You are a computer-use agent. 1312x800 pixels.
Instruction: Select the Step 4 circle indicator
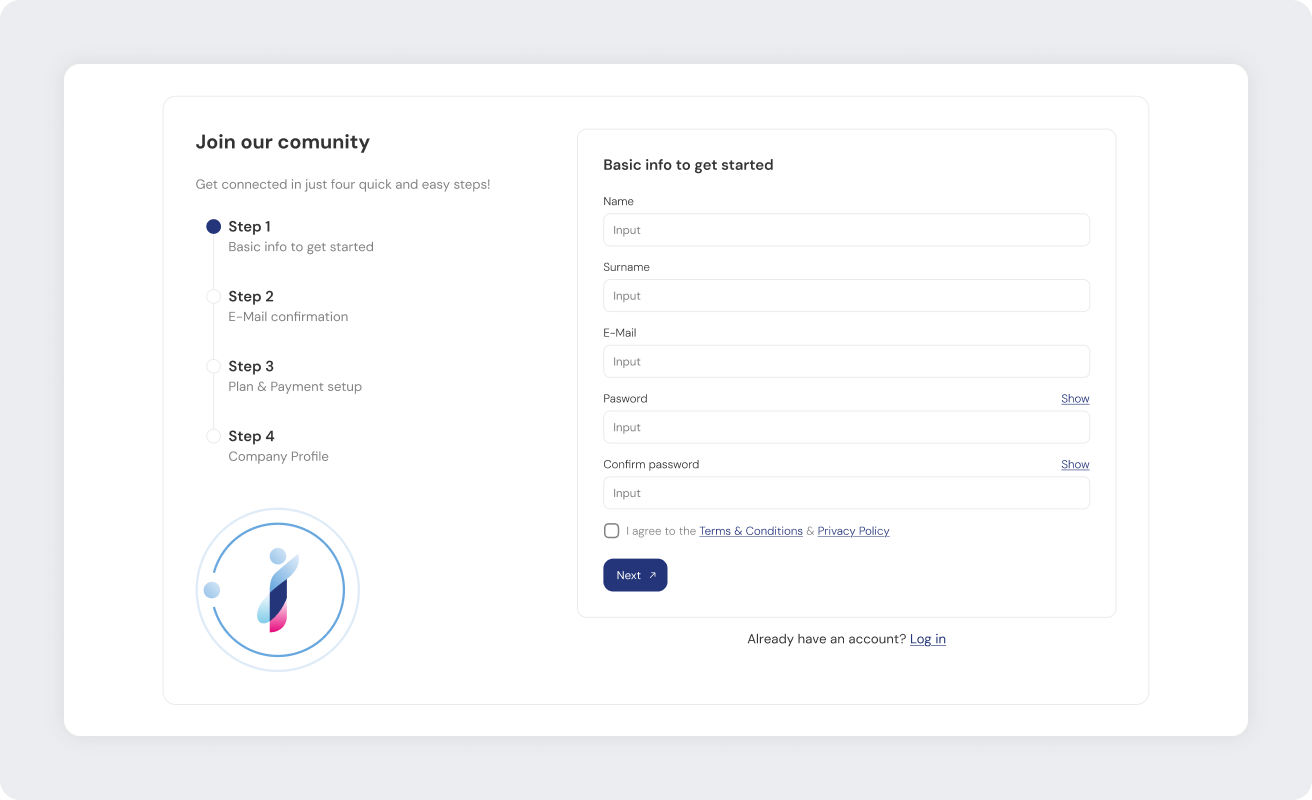tap(213, 437)
